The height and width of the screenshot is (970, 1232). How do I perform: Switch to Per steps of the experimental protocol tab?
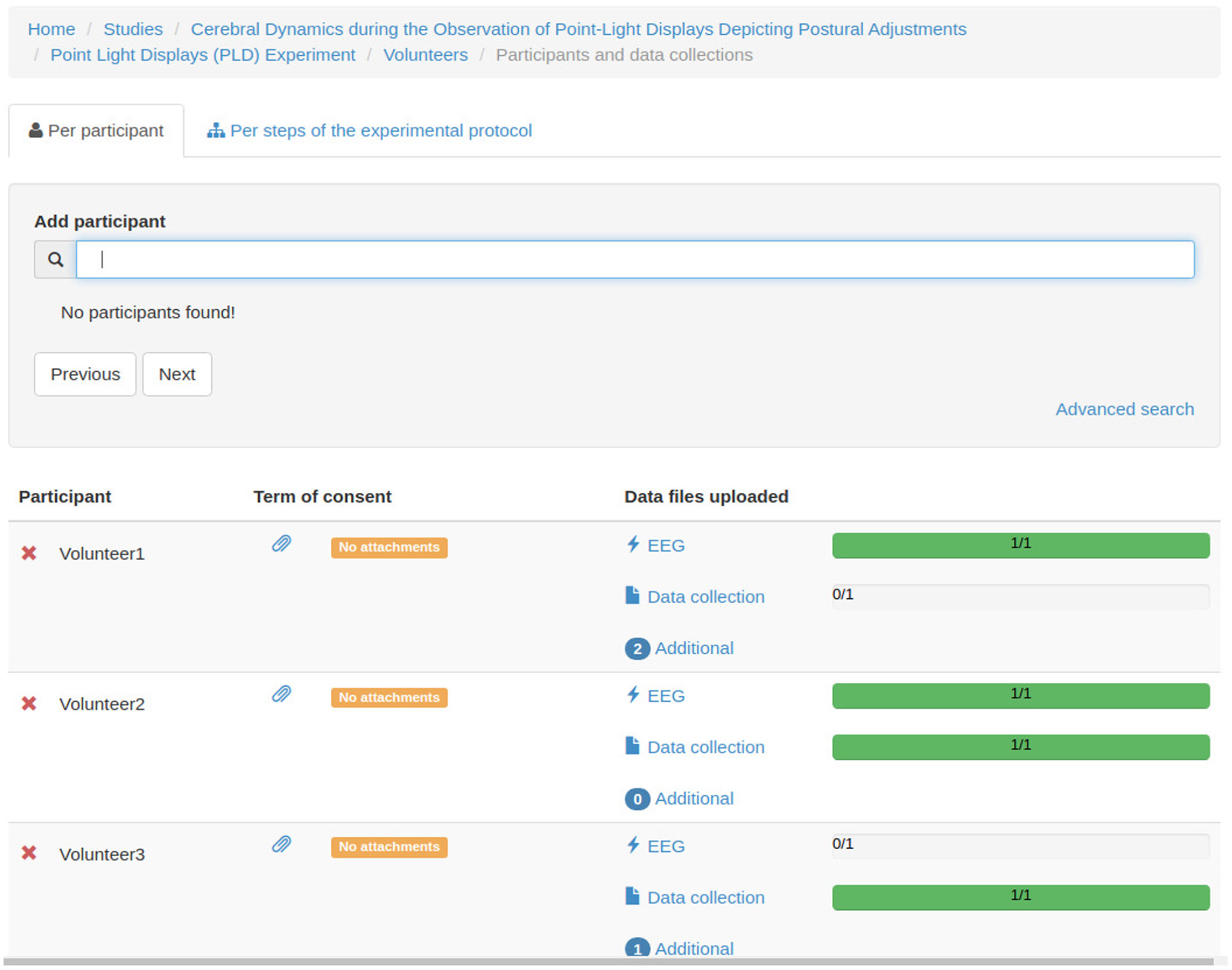pyautogui.click(x=369, y=131)
